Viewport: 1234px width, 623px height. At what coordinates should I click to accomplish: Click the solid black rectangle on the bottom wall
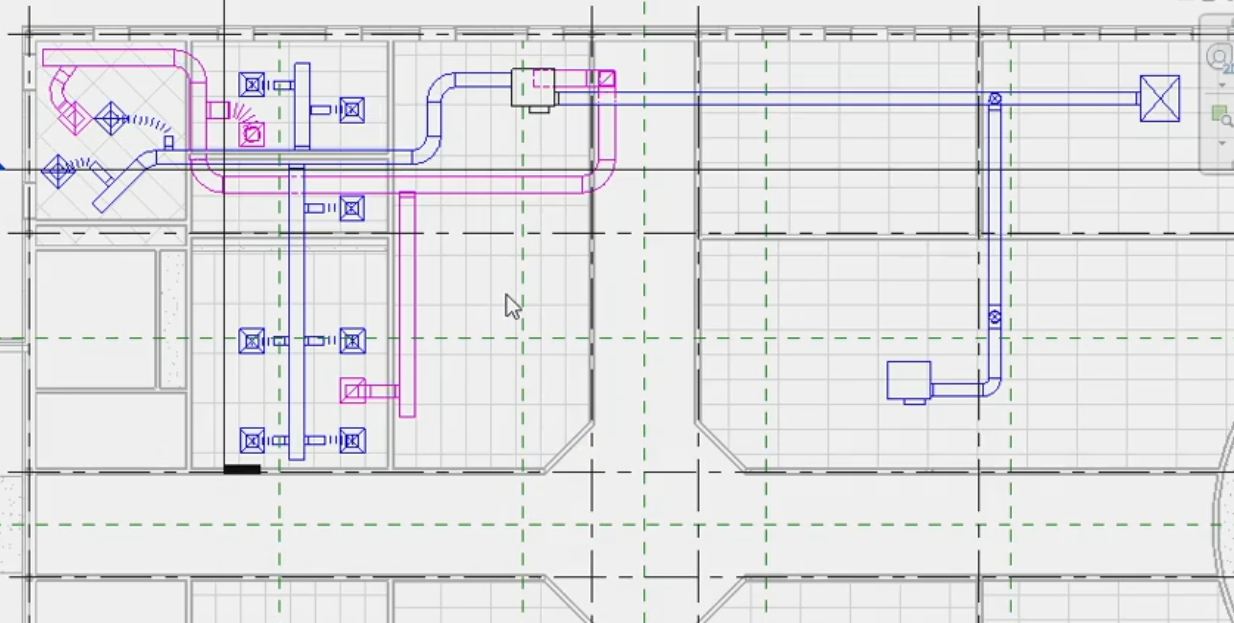(242, 468)
